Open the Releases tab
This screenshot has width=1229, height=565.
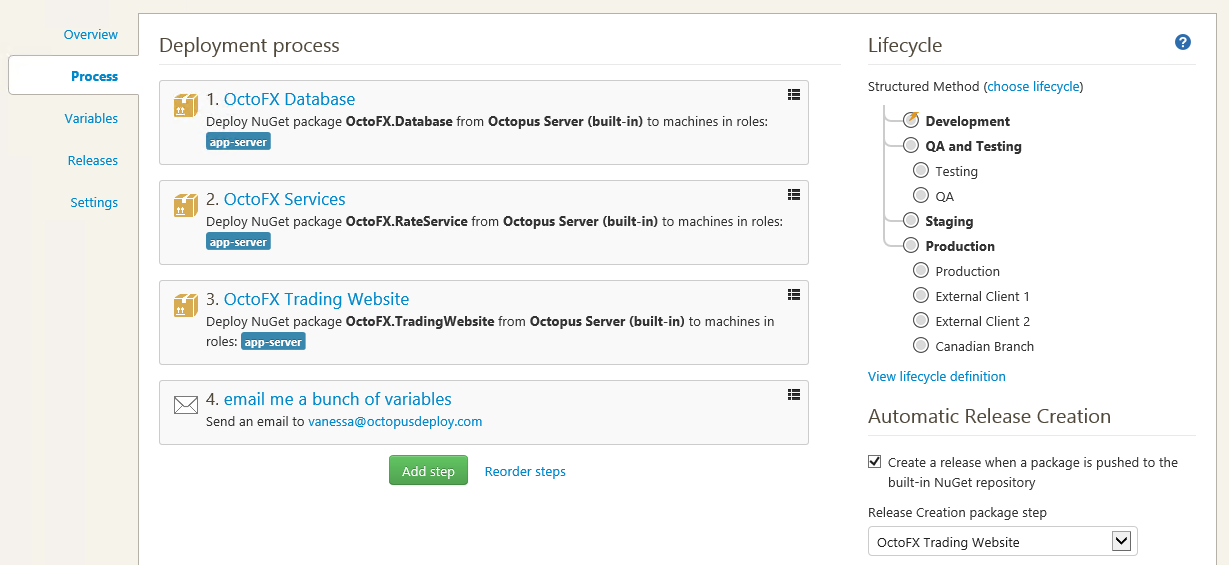[x=92, y=160]
